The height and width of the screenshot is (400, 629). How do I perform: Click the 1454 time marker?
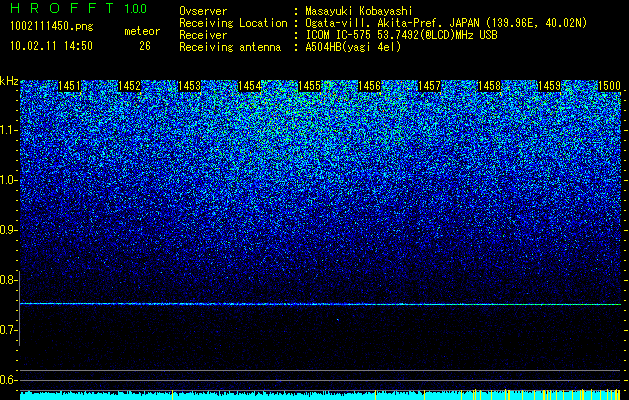coord(250,86)
